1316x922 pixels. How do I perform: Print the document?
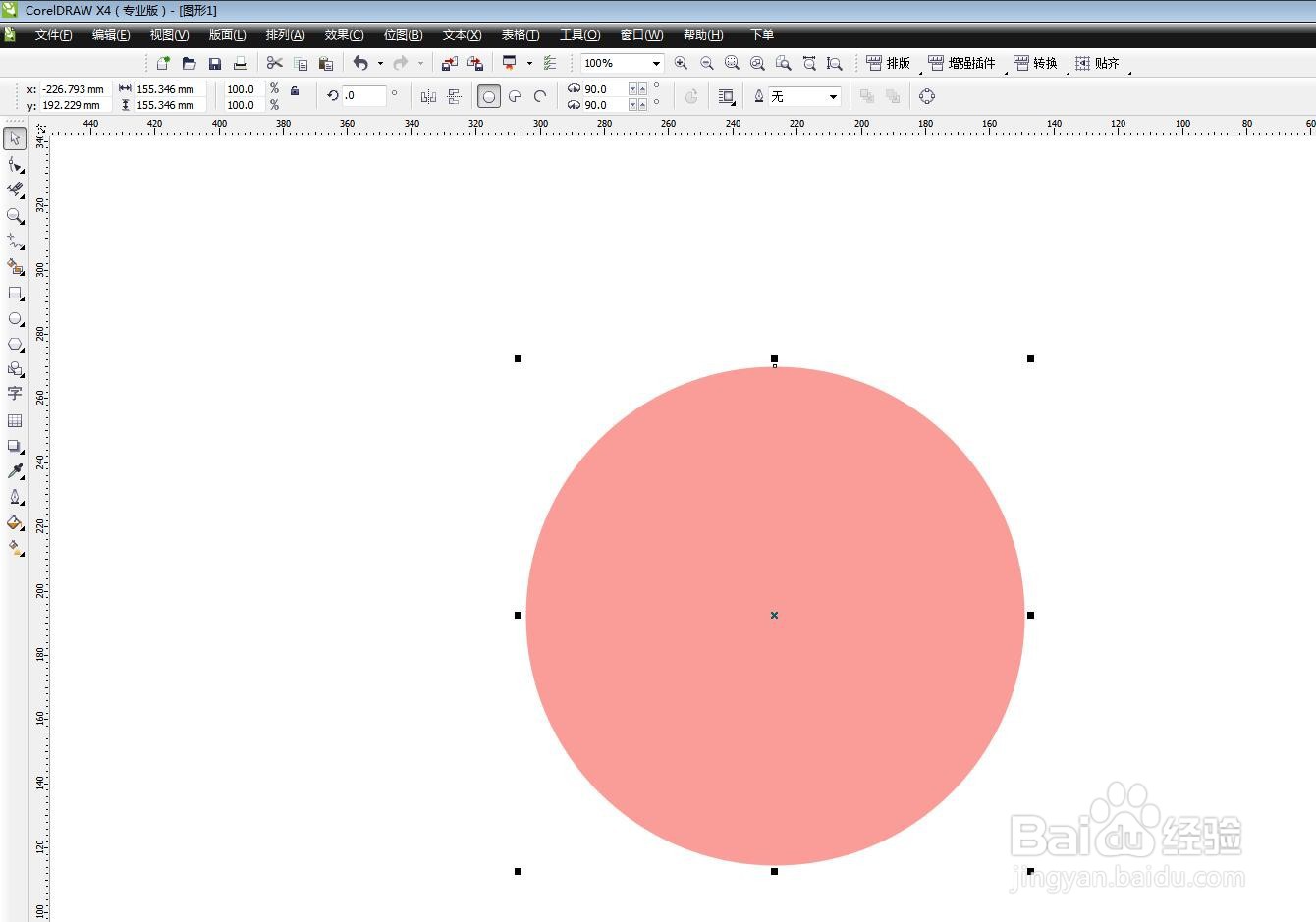[240, 63]
